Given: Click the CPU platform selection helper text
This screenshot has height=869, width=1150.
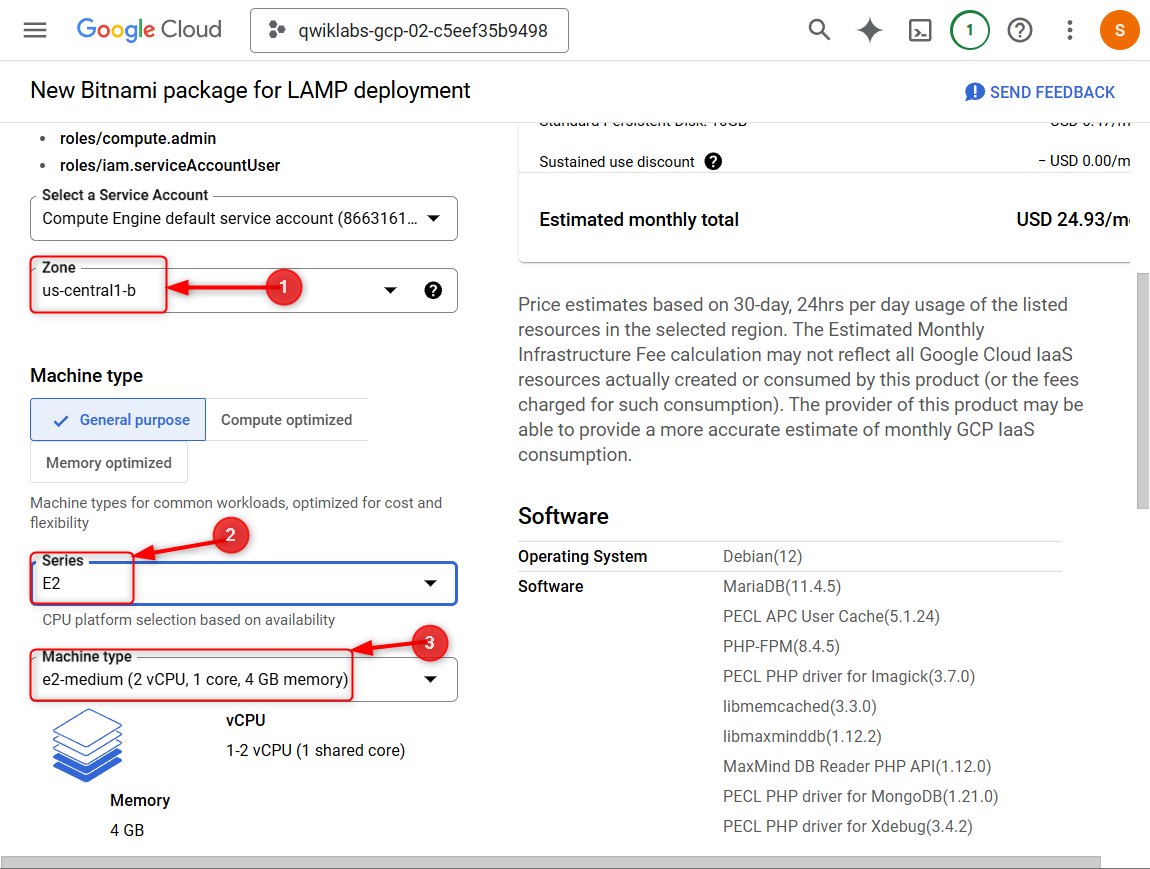Looking at the screenshot, I should [188, 620].
